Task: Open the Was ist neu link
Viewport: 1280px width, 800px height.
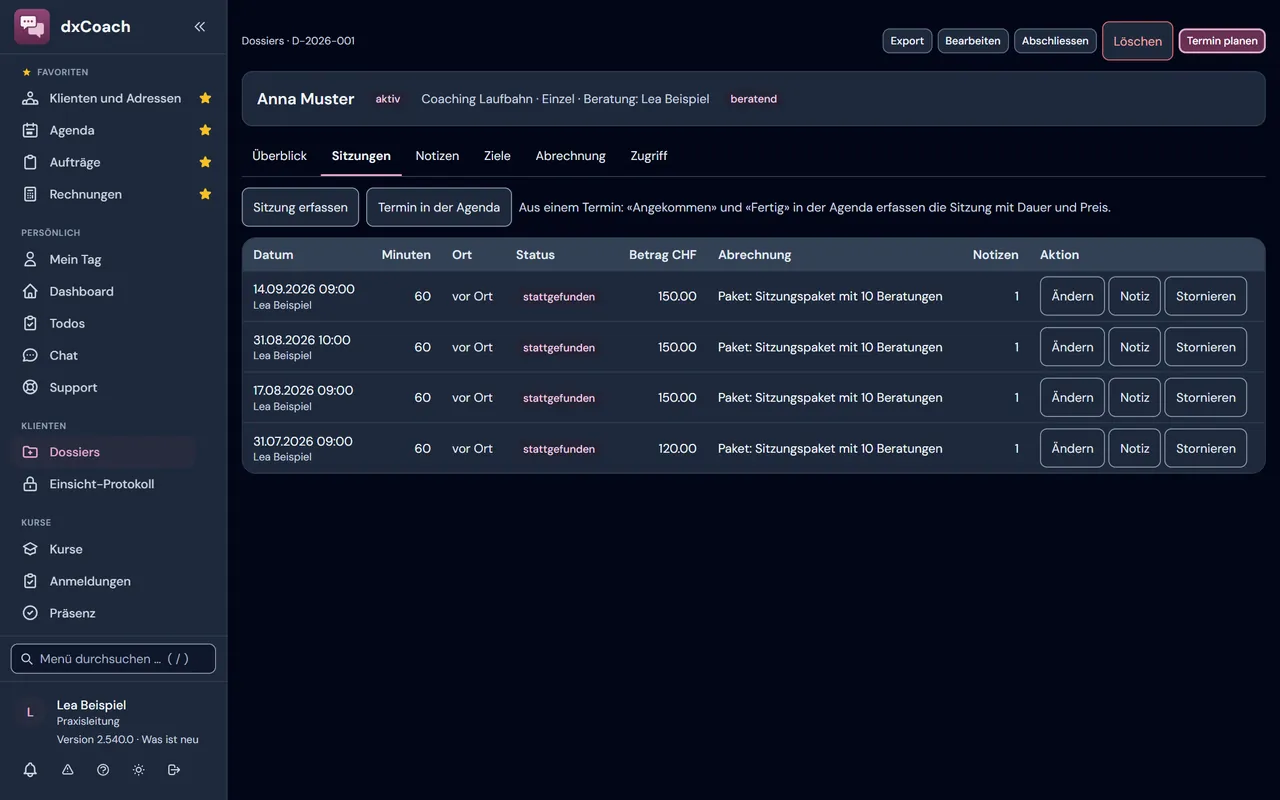Action: click(x=170, y=740)
